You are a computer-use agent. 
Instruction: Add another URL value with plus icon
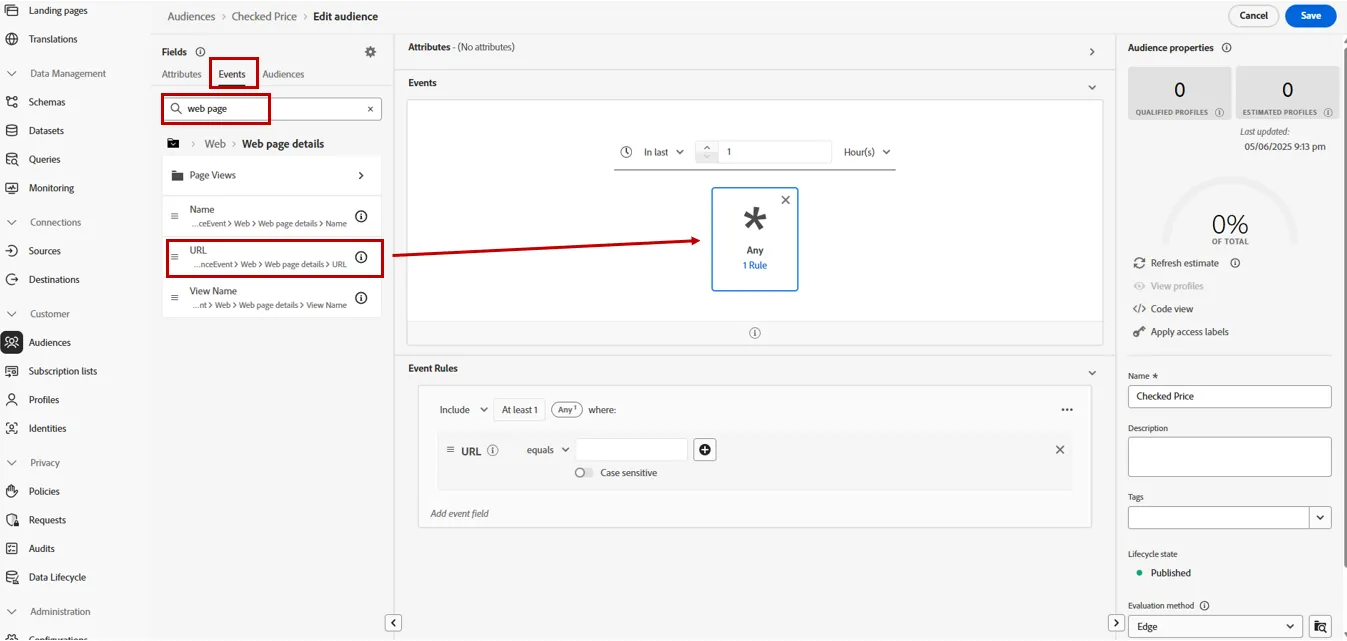point(705,450)
